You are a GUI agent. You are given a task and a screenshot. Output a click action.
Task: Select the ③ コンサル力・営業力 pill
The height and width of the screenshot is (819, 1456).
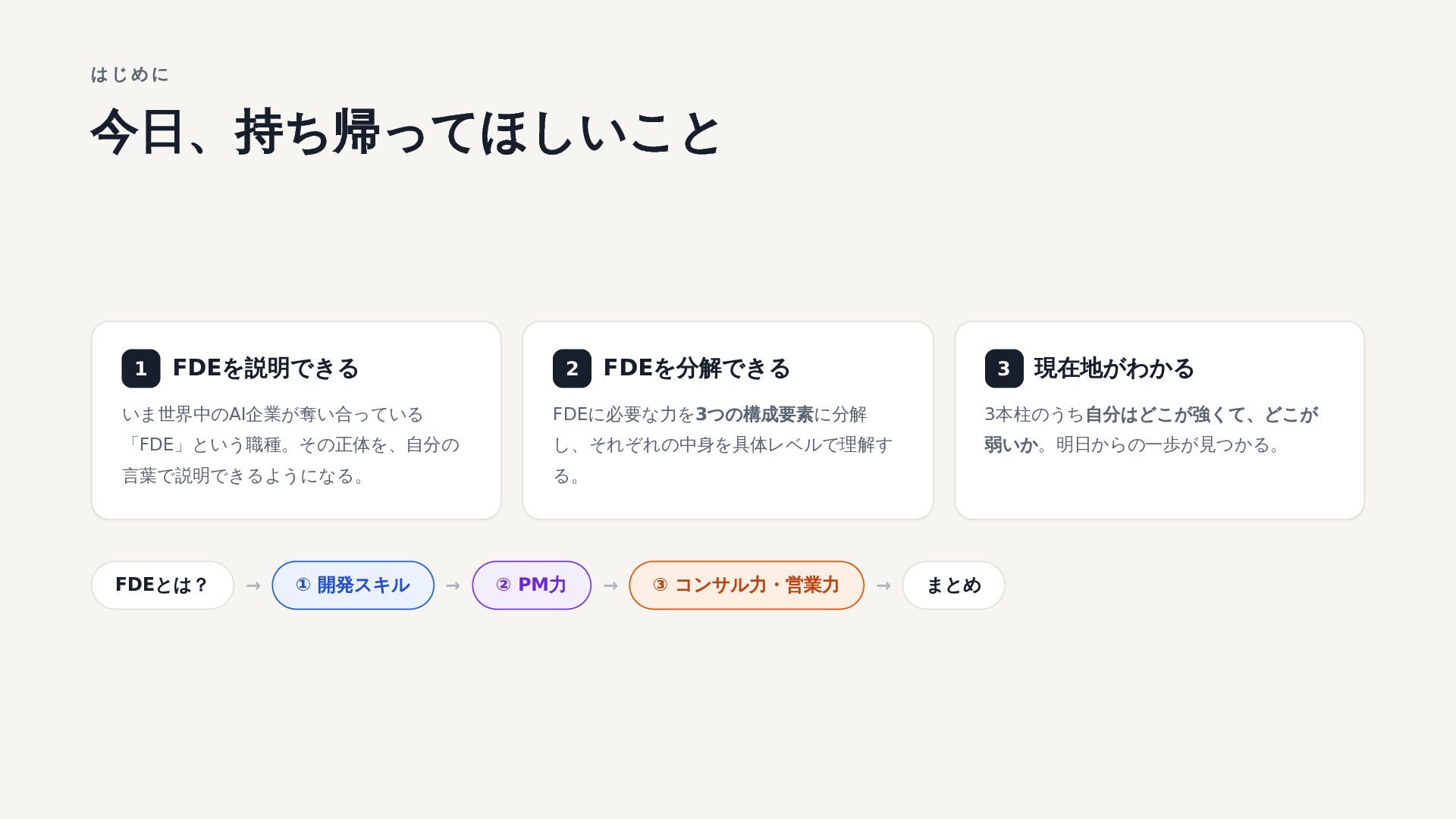(746, 585)
